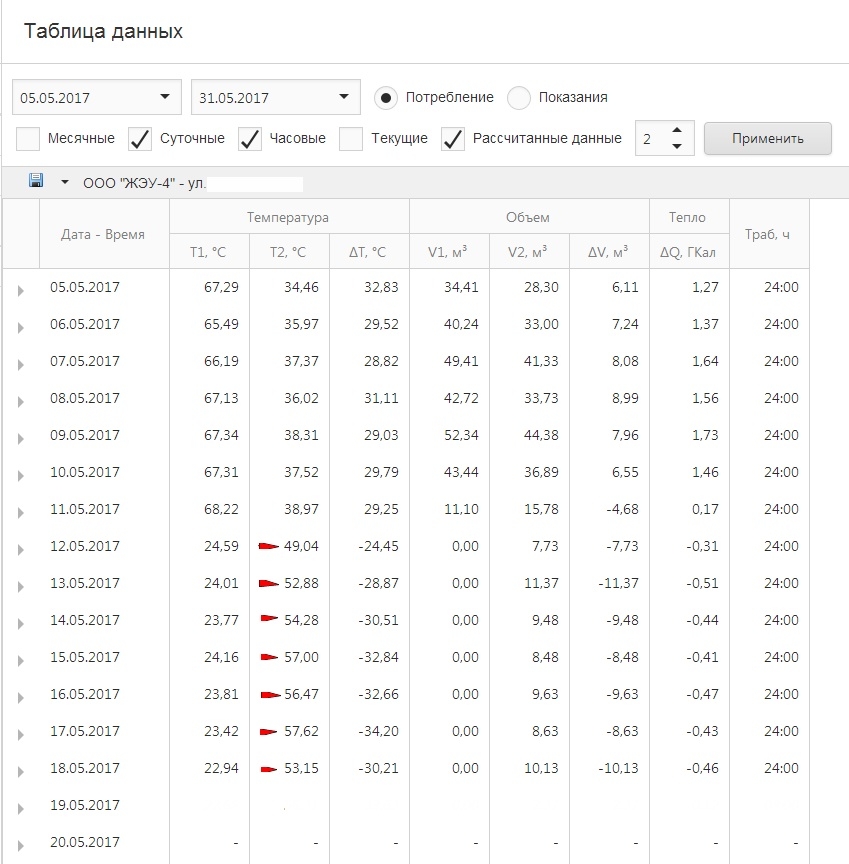Expand the 08.05.2017 row
This screenshot has width=849, height=864.
click(20, 401)
